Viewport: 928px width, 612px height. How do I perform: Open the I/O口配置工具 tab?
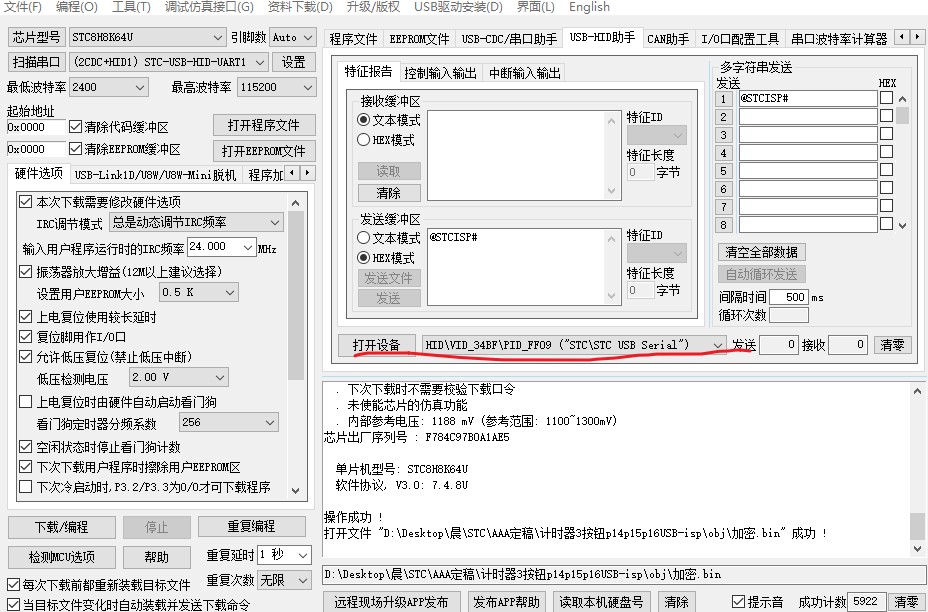(740, 39)
